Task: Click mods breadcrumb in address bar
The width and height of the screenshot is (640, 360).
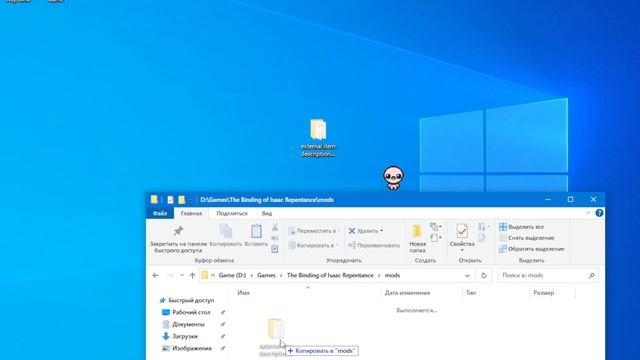Action: pos(392,276)
